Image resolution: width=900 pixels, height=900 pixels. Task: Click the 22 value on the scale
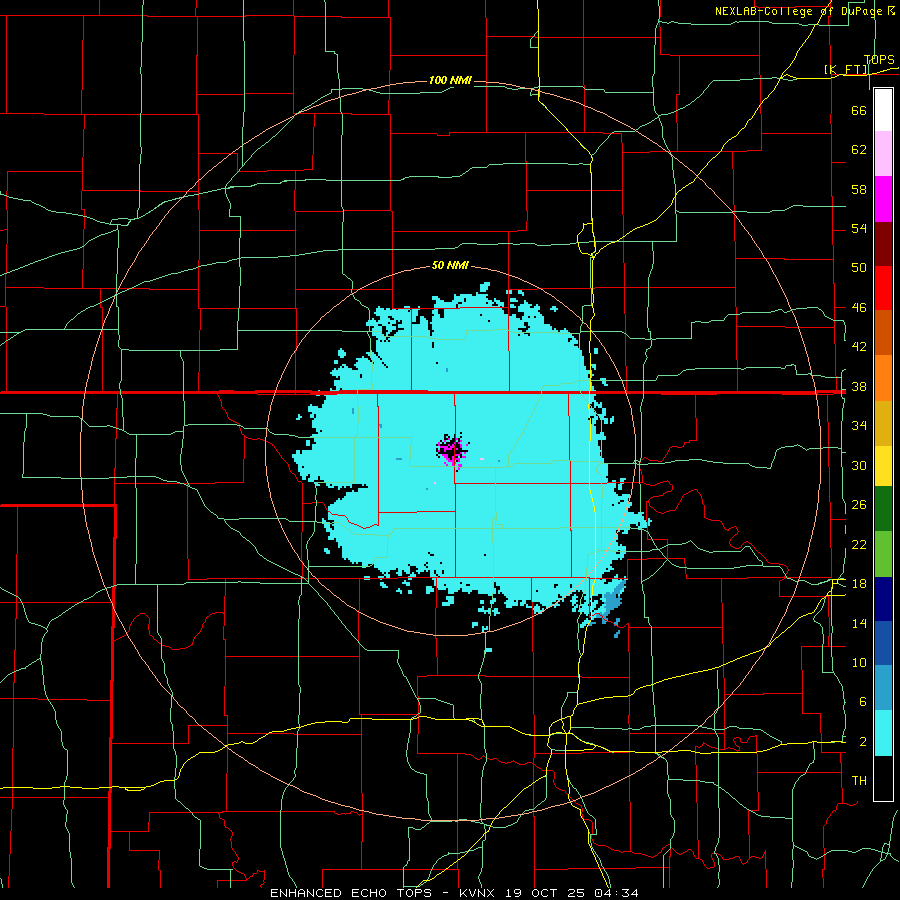click(x=859, y=544)
